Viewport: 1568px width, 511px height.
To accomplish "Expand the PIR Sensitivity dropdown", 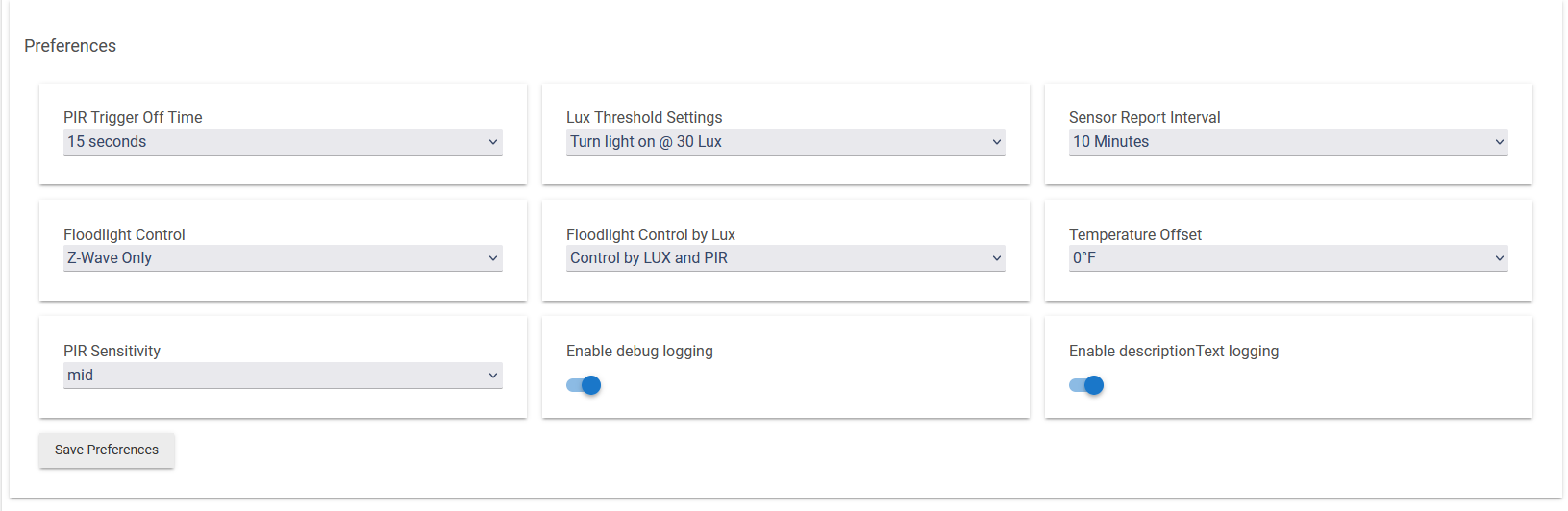I will click(283, 376).
